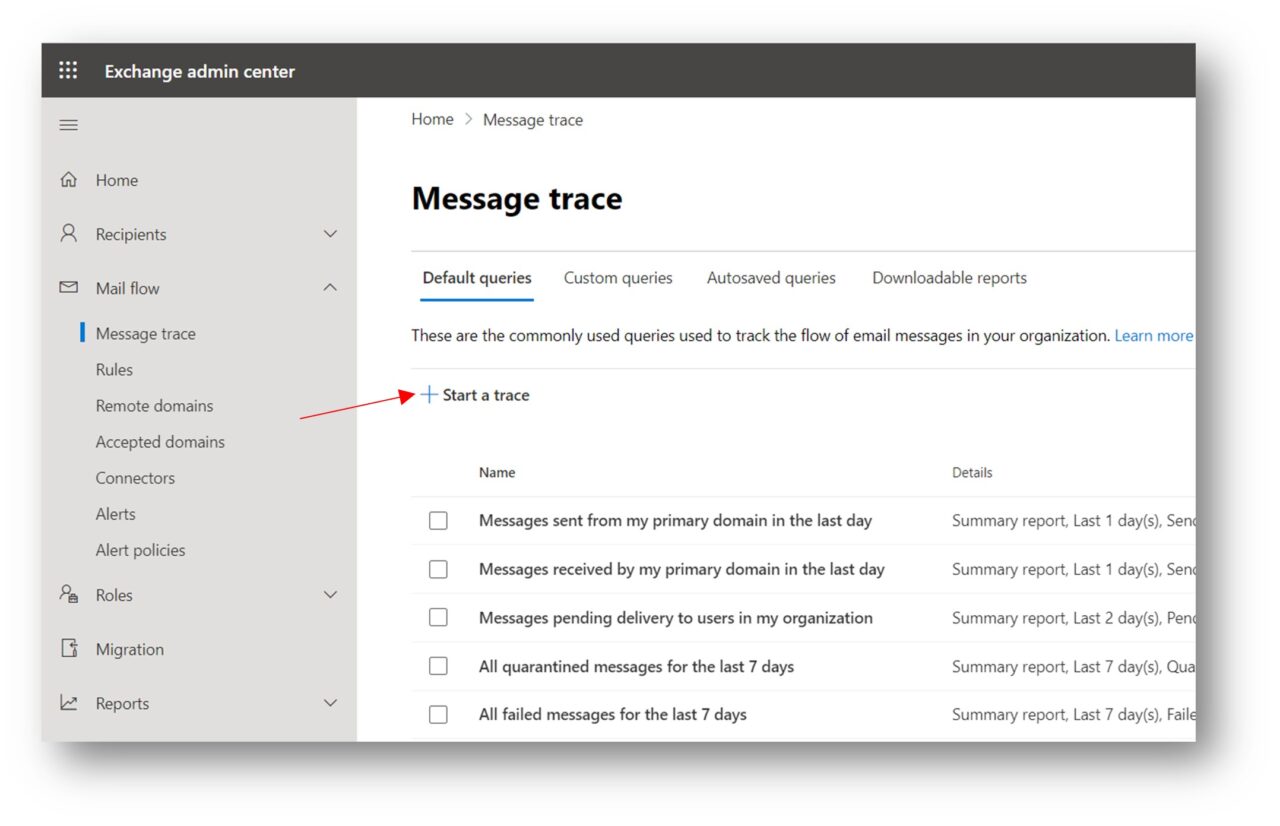Open the Downloadable reports tab
Screen dimensions: 1280x826
point(948,278)
